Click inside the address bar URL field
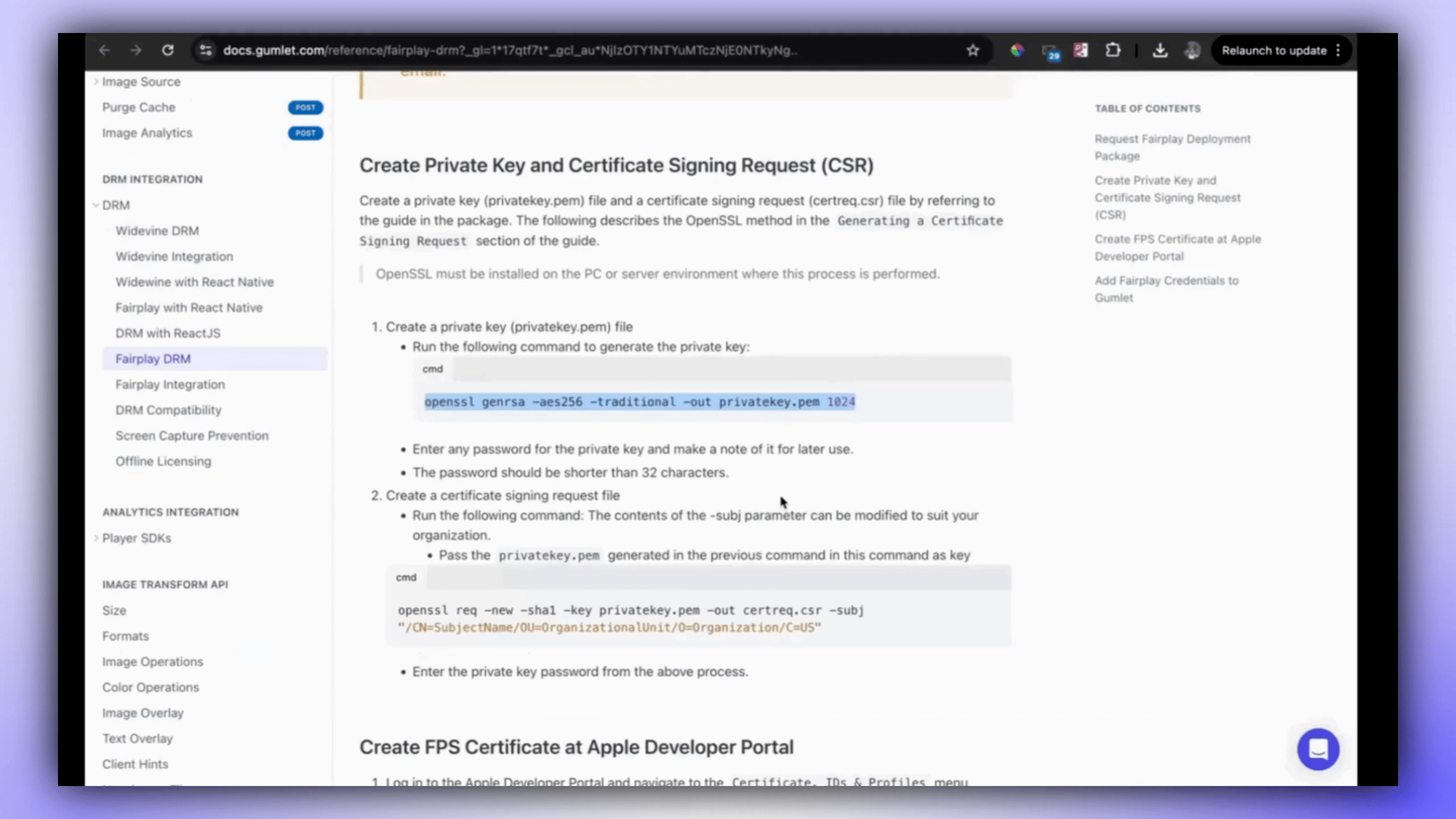Screen dimensions: 1456x819 tap(512, 50)
